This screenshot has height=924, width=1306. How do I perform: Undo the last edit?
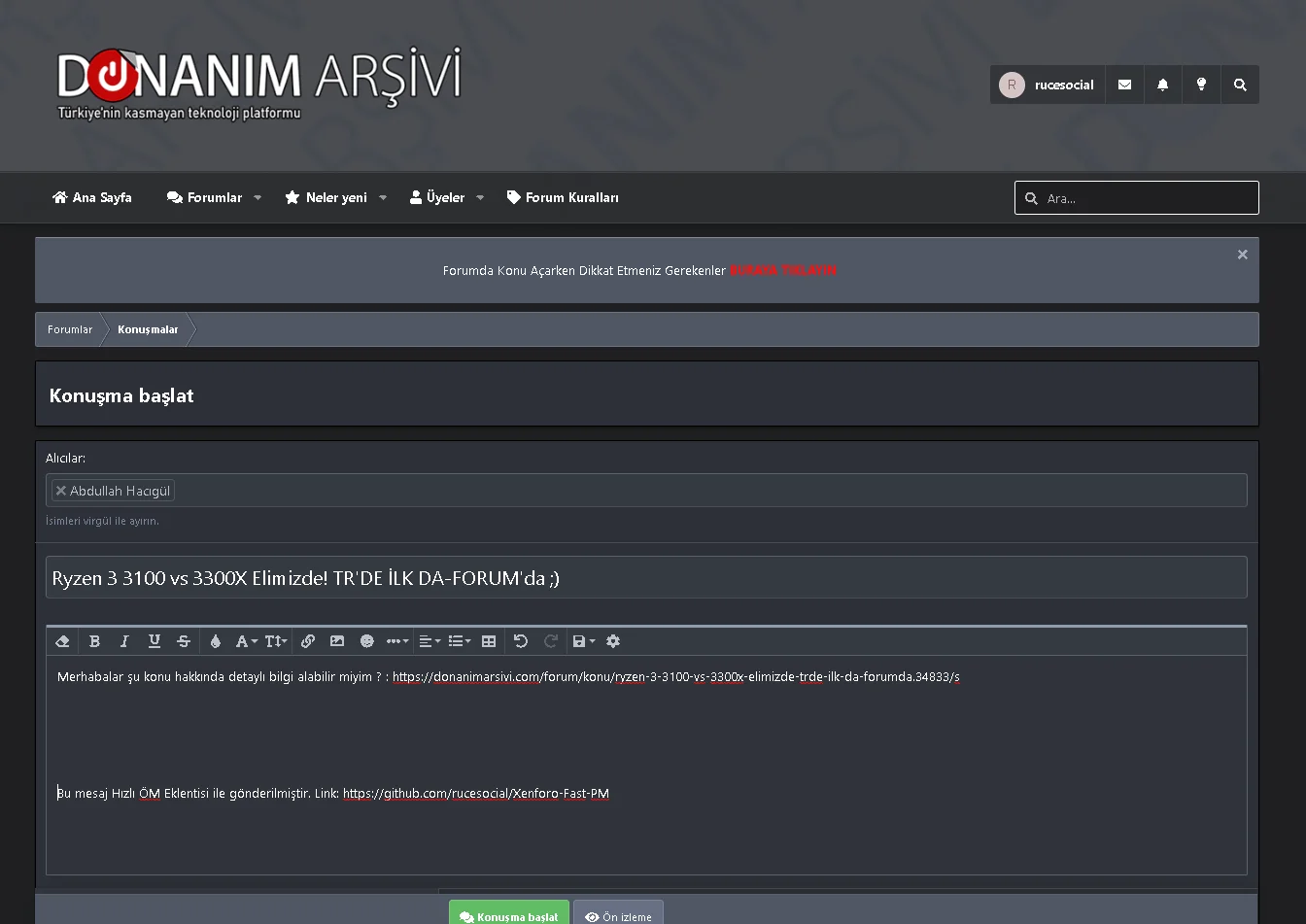tap(521, 641)
